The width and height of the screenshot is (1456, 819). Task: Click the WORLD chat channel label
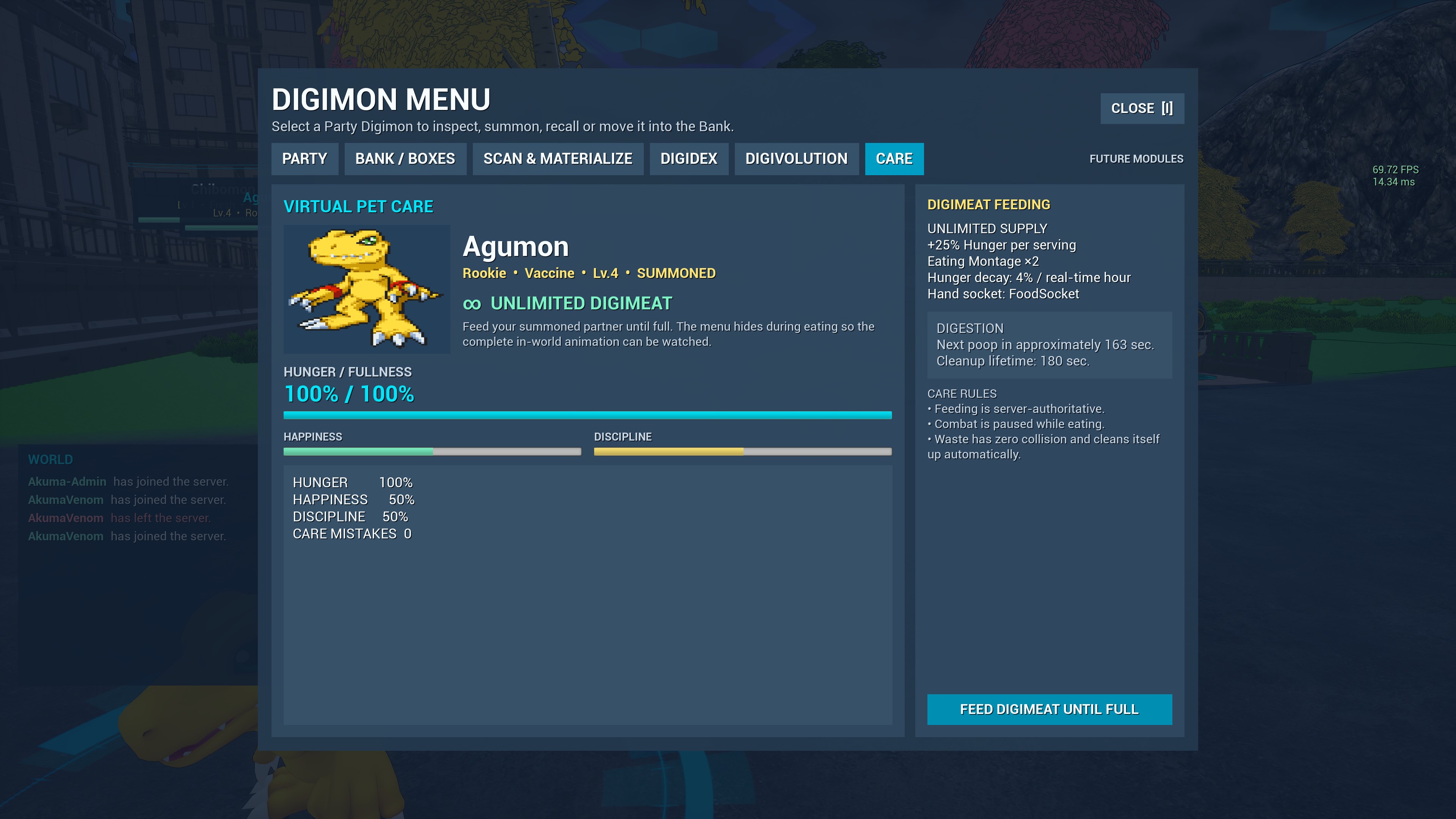point(50,460)
